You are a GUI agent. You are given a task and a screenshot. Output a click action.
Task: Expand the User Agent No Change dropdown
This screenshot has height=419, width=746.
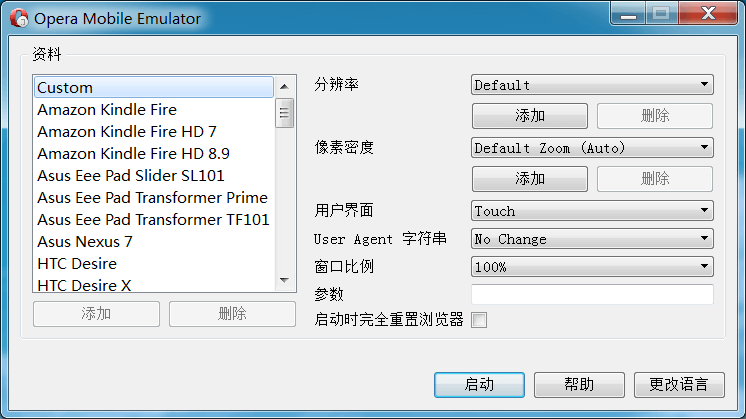(591, 239)
